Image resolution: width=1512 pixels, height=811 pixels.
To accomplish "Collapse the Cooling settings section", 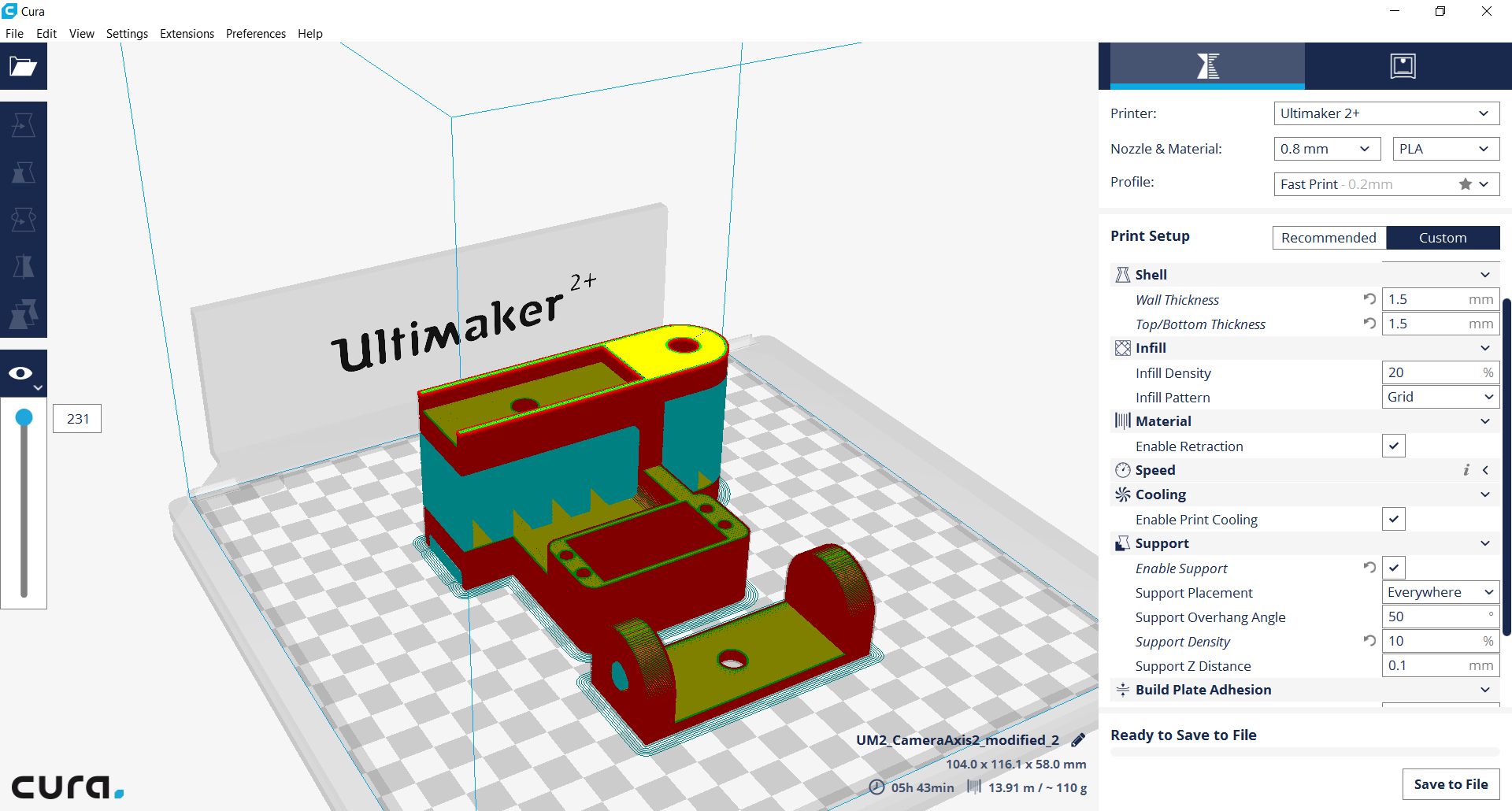I will (x=1485, y=494).
